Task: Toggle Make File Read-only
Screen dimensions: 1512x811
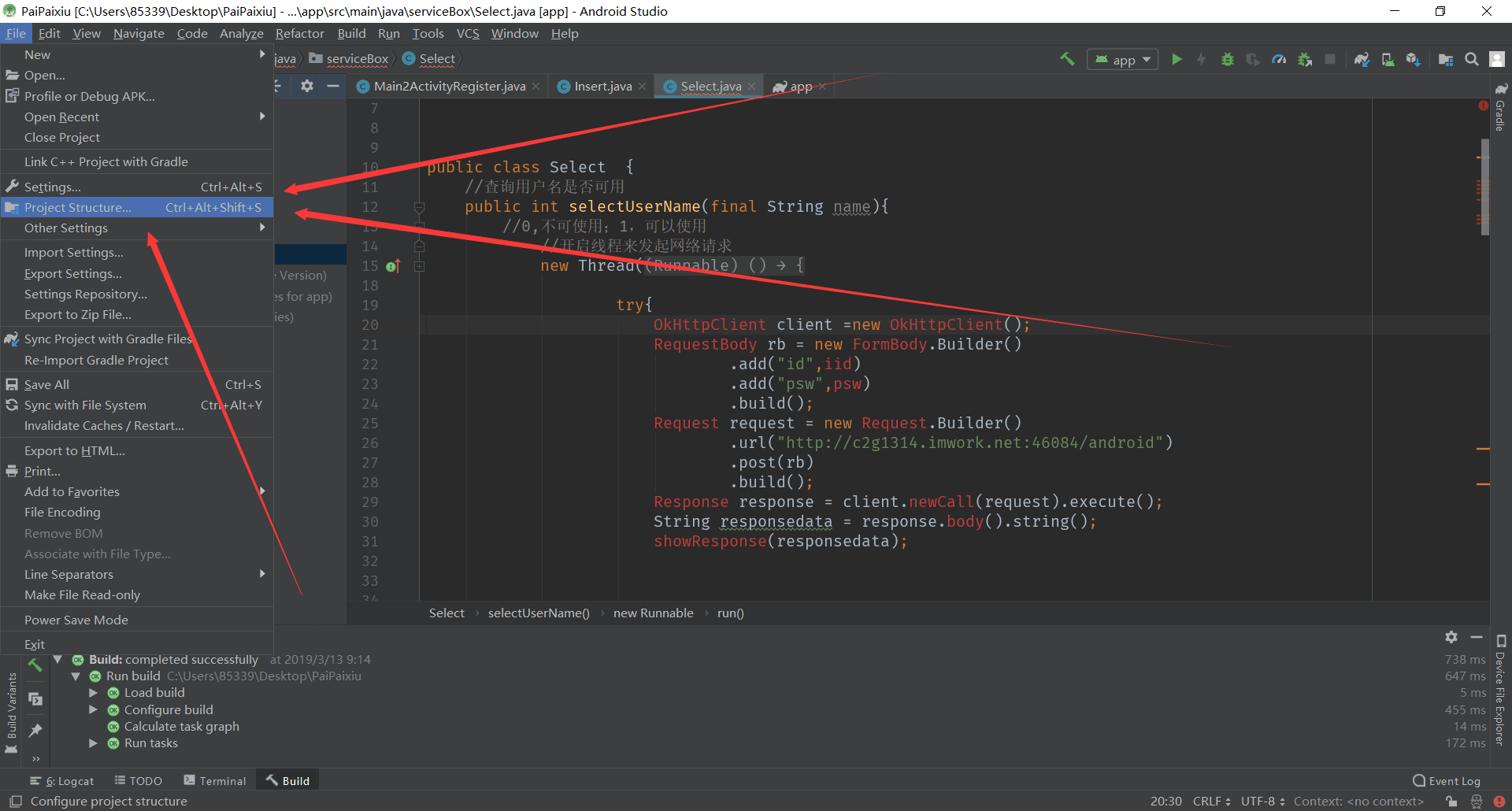Action: [137, 594]
